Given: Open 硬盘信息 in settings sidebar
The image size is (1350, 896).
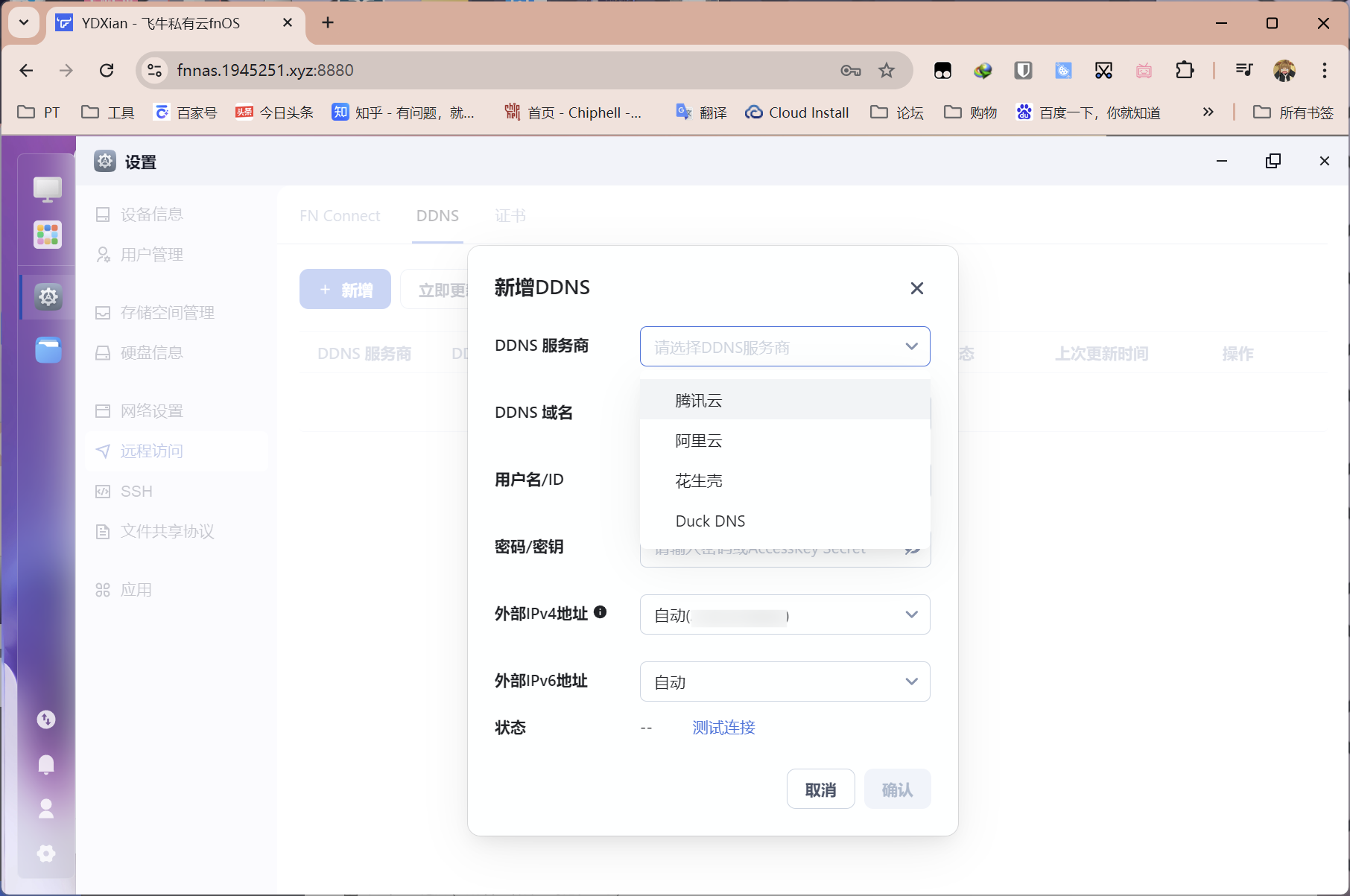Looking at the screenshot, I should pyautogui.click(x=177, y=353).
